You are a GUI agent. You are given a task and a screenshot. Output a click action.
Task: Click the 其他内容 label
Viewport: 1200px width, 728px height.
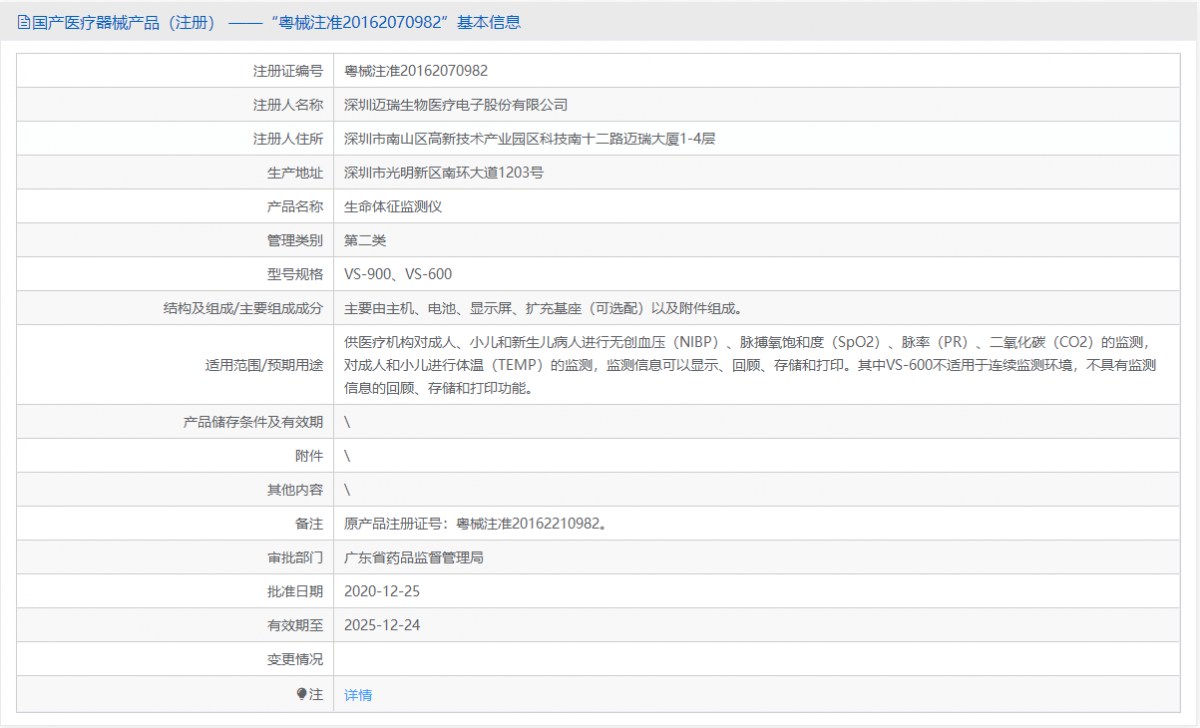click(295, 490)
